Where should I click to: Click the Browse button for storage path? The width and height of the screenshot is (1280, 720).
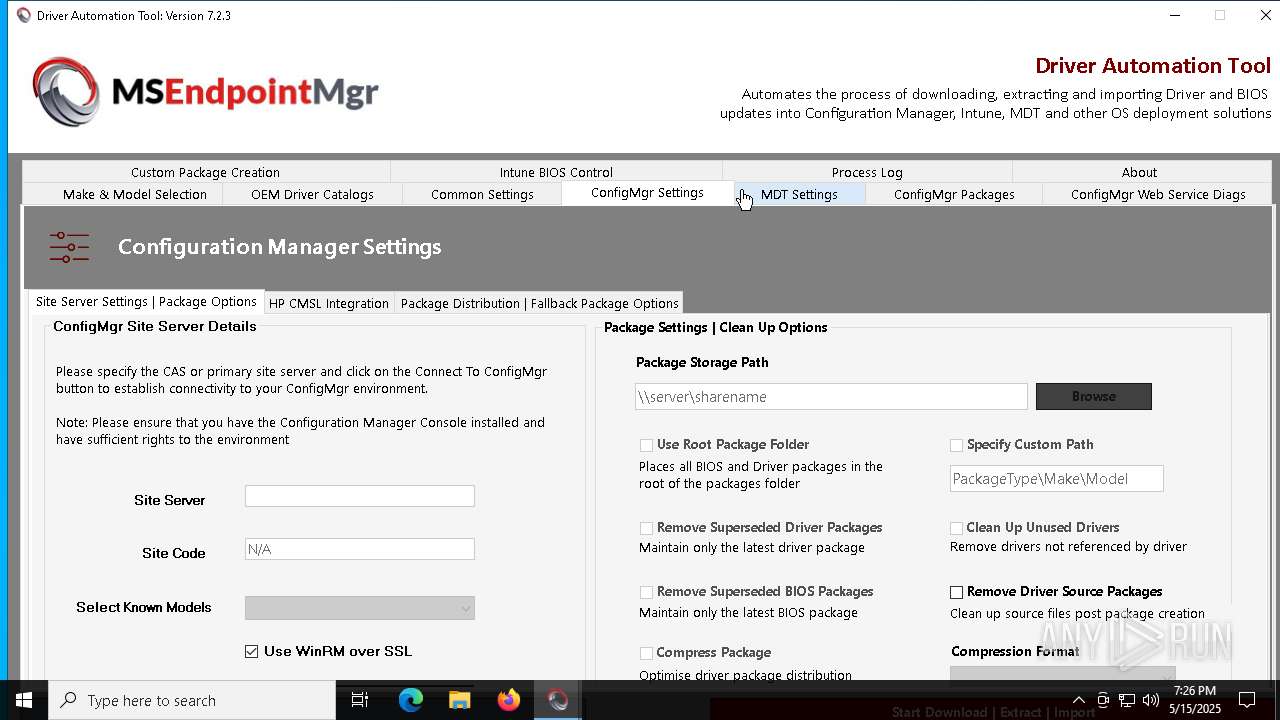click(1094, 396)
